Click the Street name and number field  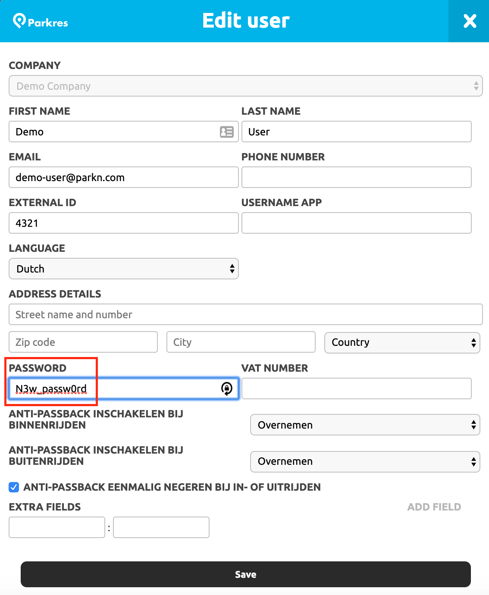pos(245,314)
